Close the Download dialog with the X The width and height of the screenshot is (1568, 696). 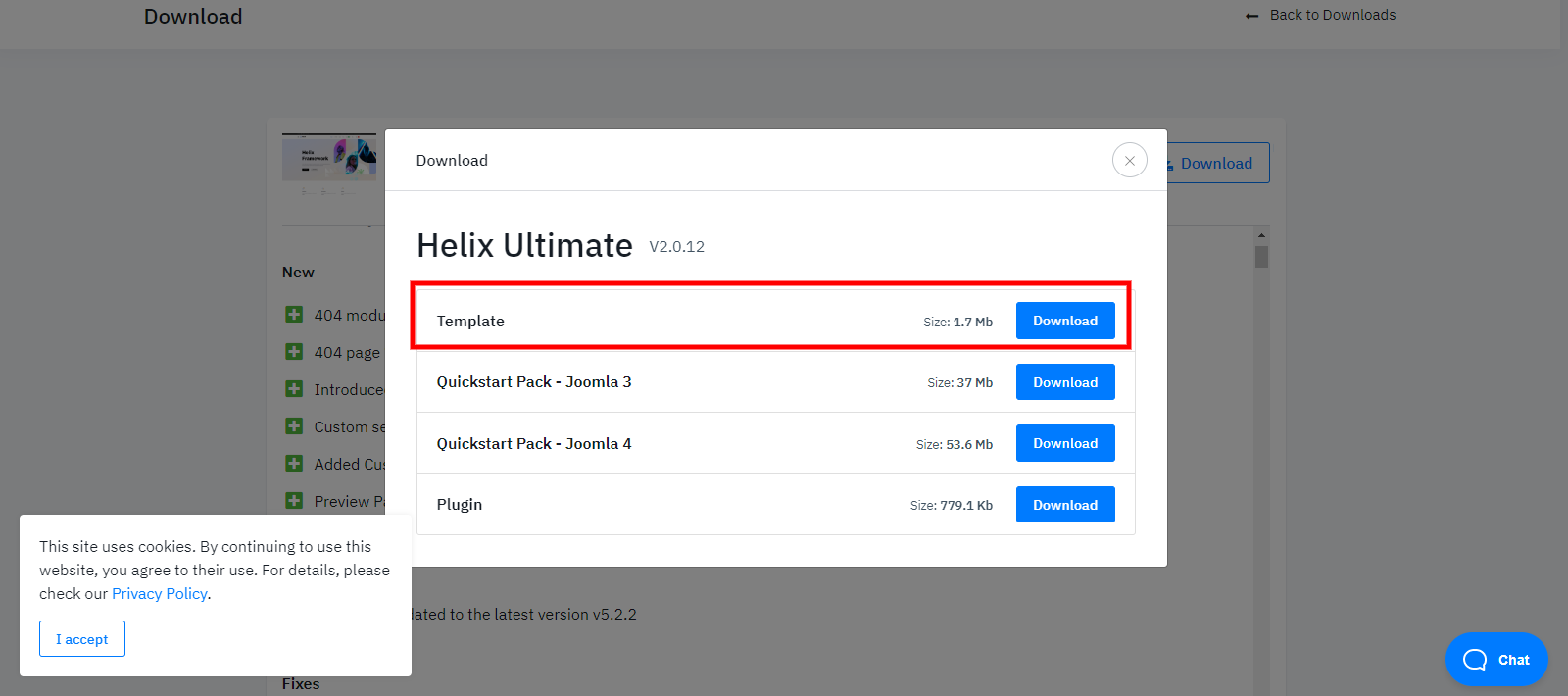pyautogui.click(x=1129, y=161)
